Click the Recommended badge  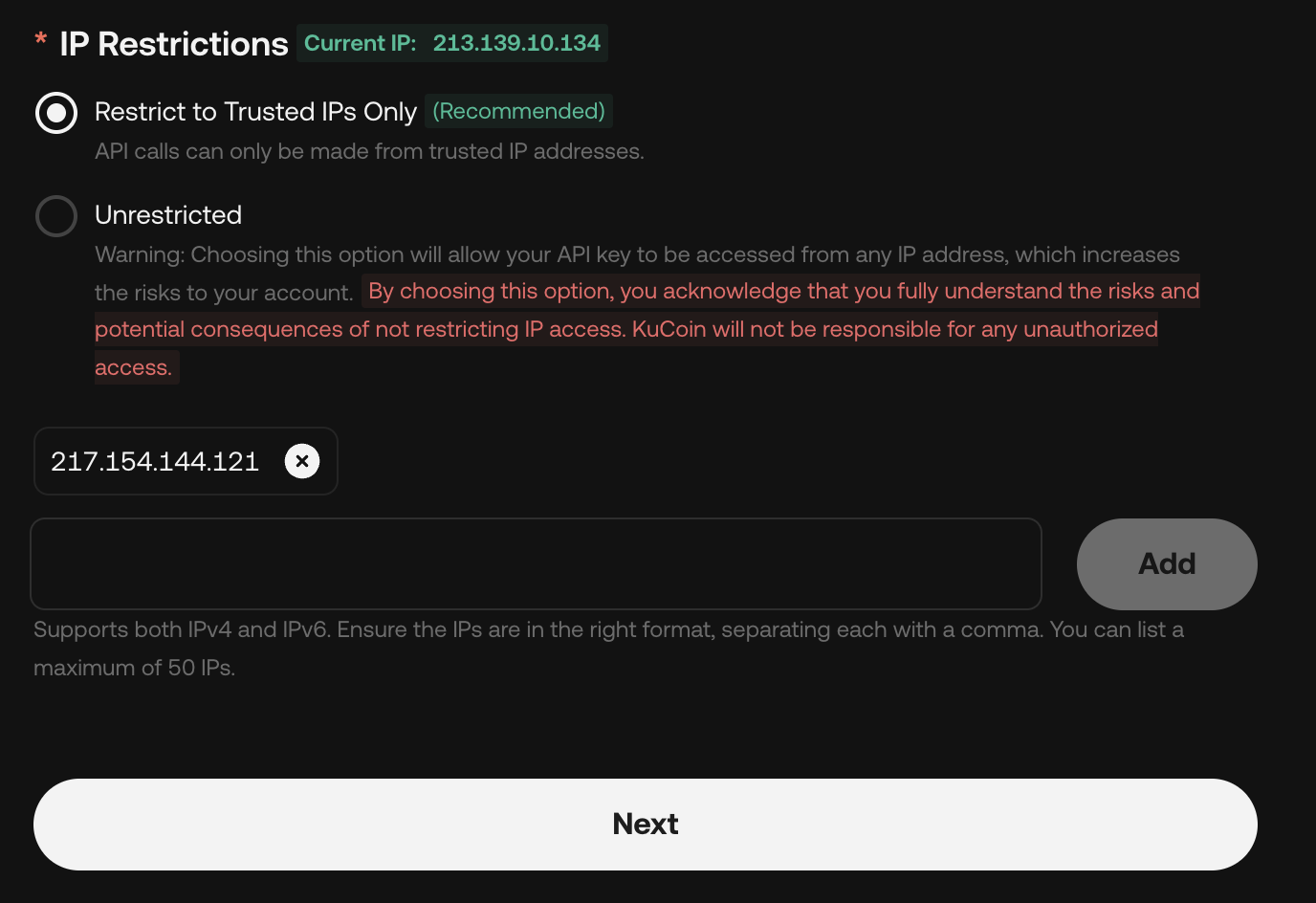pyautogui.click(x=518, y=111)
